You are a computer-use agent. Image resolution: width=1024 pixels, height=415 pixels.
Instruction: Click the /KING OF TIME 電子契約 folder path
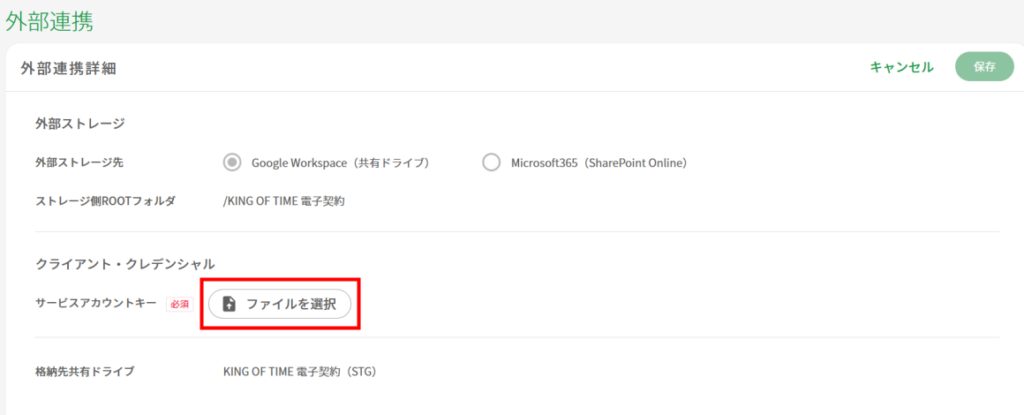(284, 201)
